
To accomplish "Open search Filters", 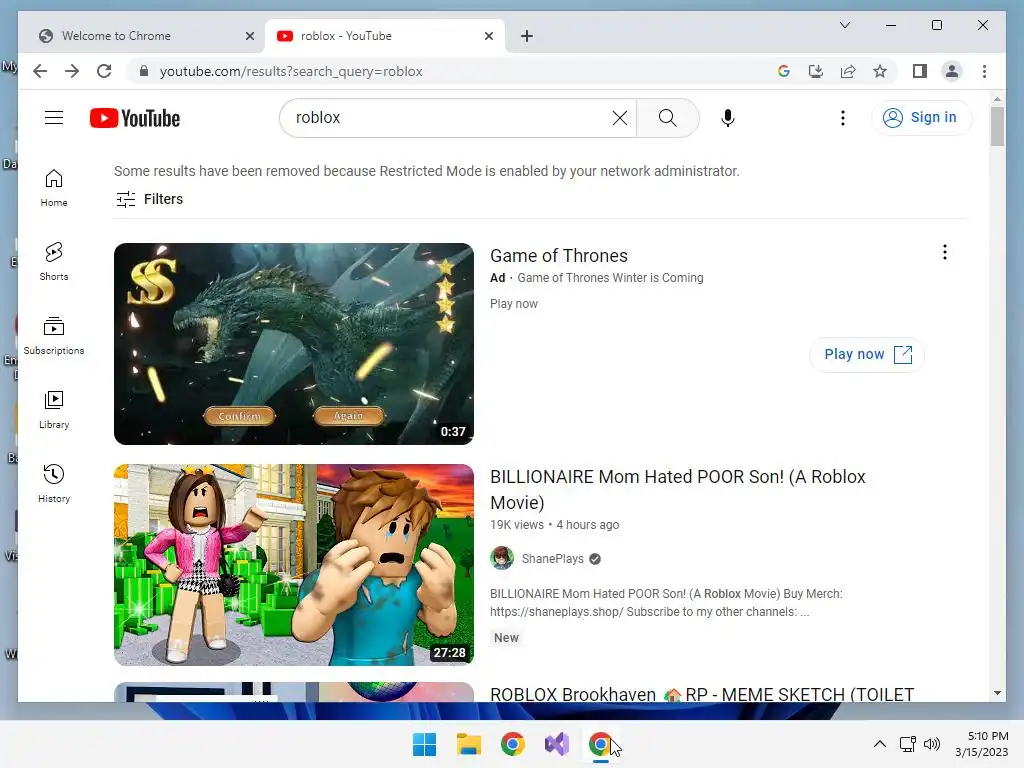I will tap(150, 199).
